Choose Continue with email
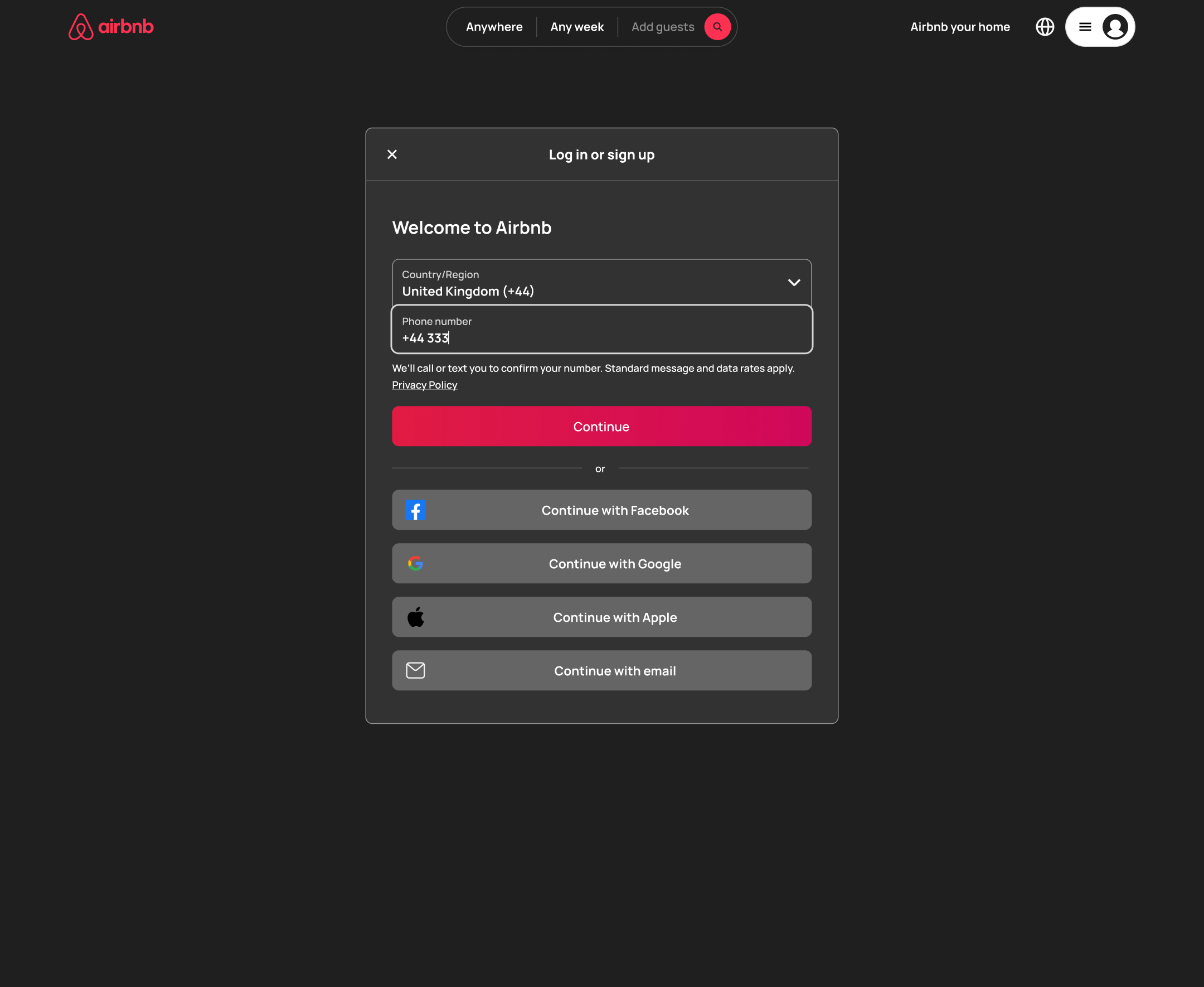1204x987 pixels. 601,670
